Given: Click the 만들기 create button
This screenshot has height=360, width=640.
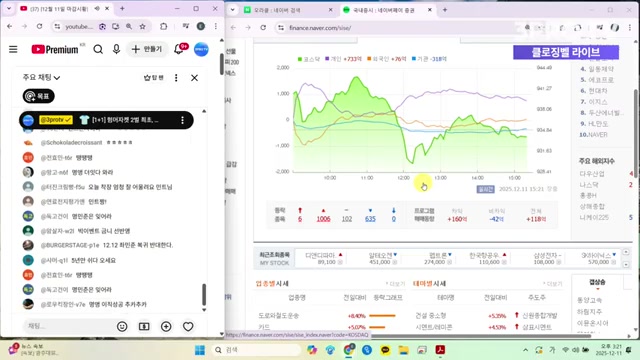Looking at the screenshot, I should [147, 49].
